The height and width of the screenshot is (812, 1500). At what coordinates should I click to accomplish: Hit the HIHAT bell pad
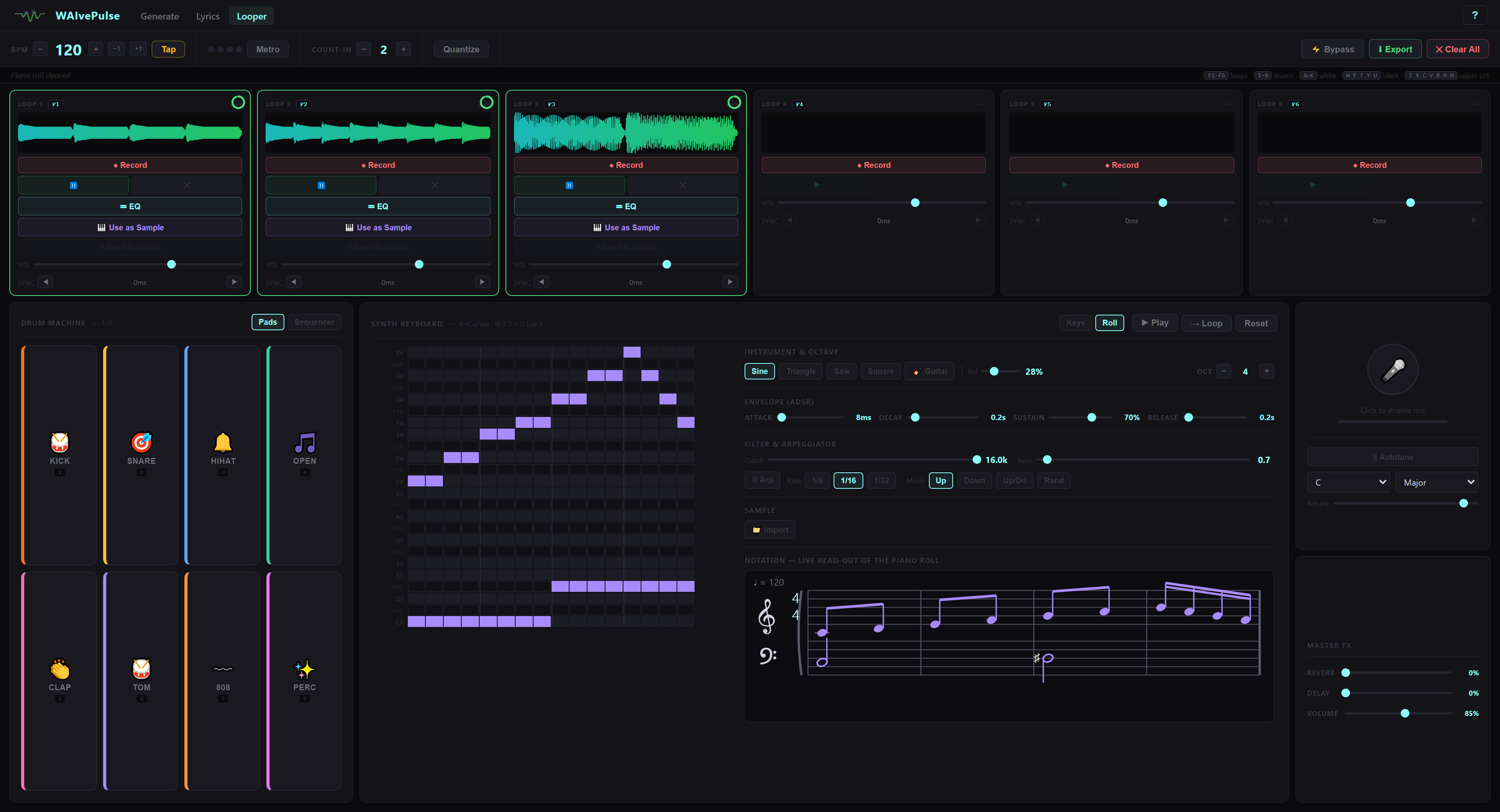pyautogui.click(x=222, y=455)
